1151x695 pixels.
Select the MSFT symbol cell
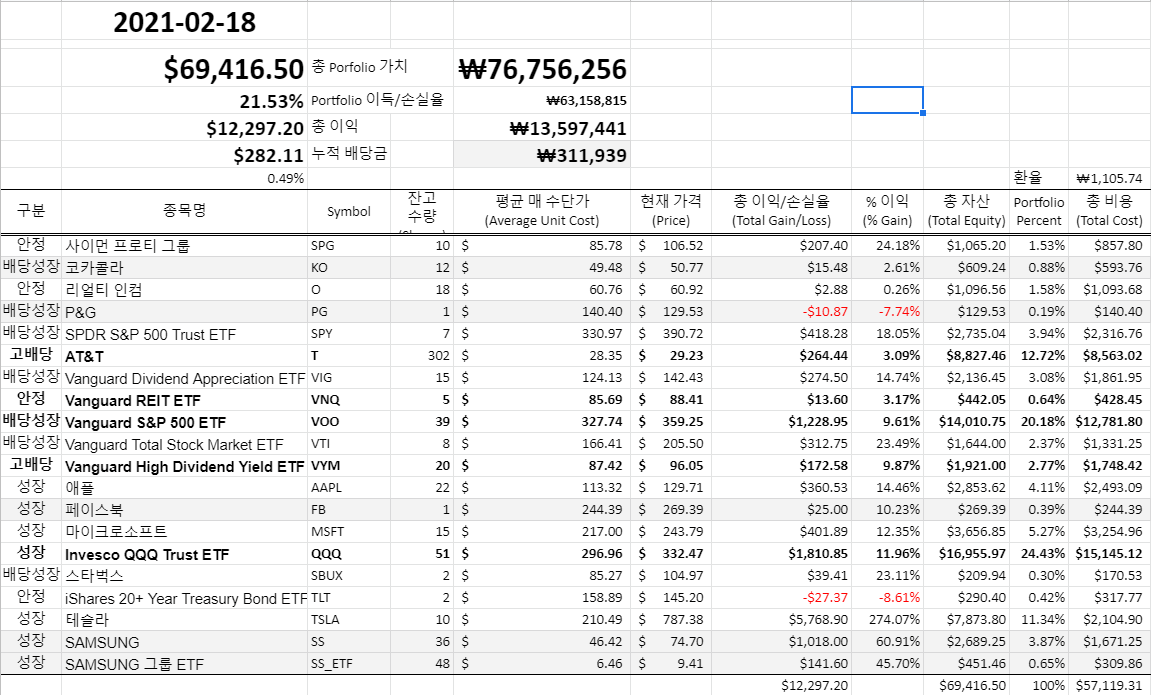[349, 531]
